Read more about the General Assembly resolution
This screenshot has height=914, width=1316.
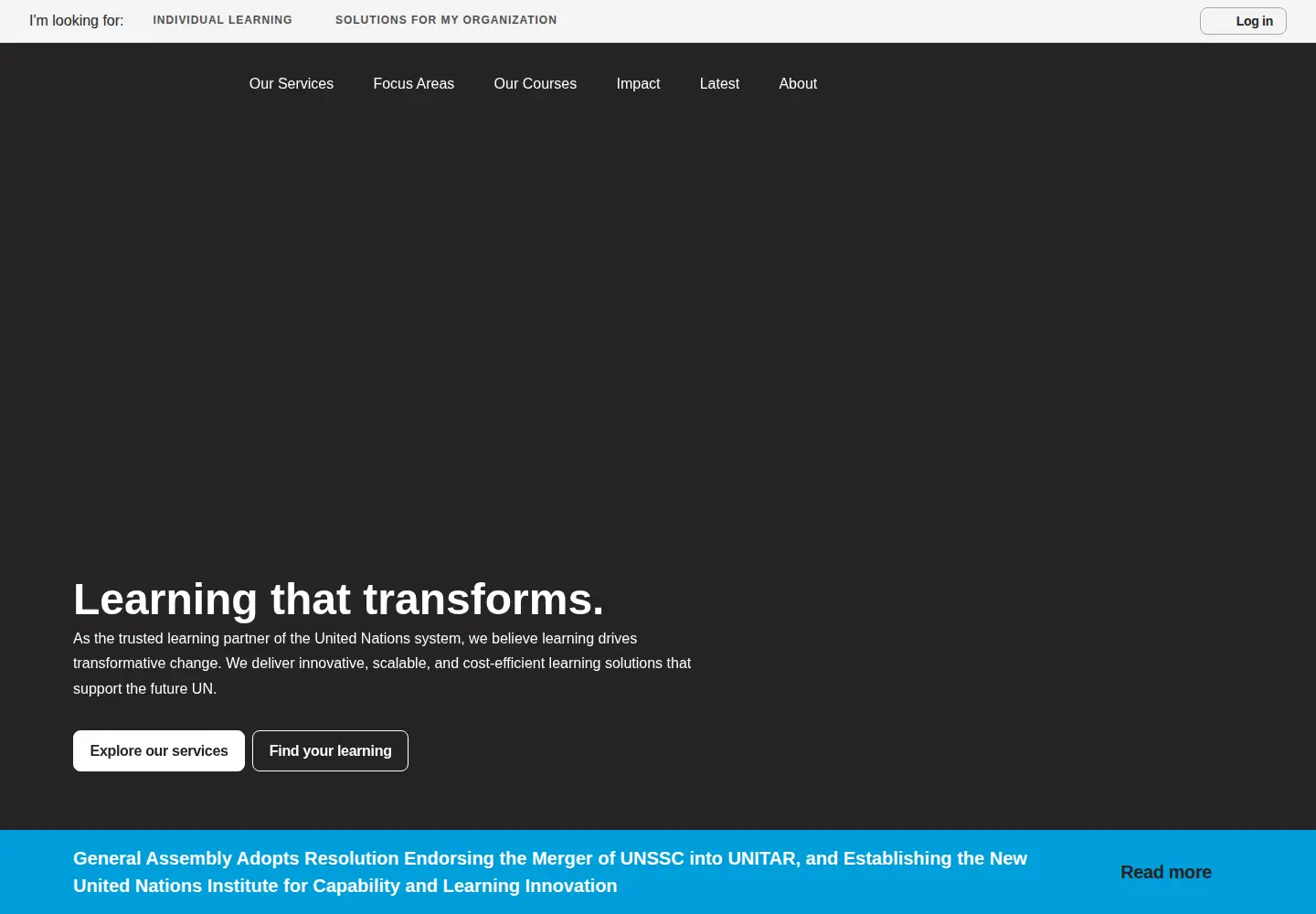tap(1166, 872)
